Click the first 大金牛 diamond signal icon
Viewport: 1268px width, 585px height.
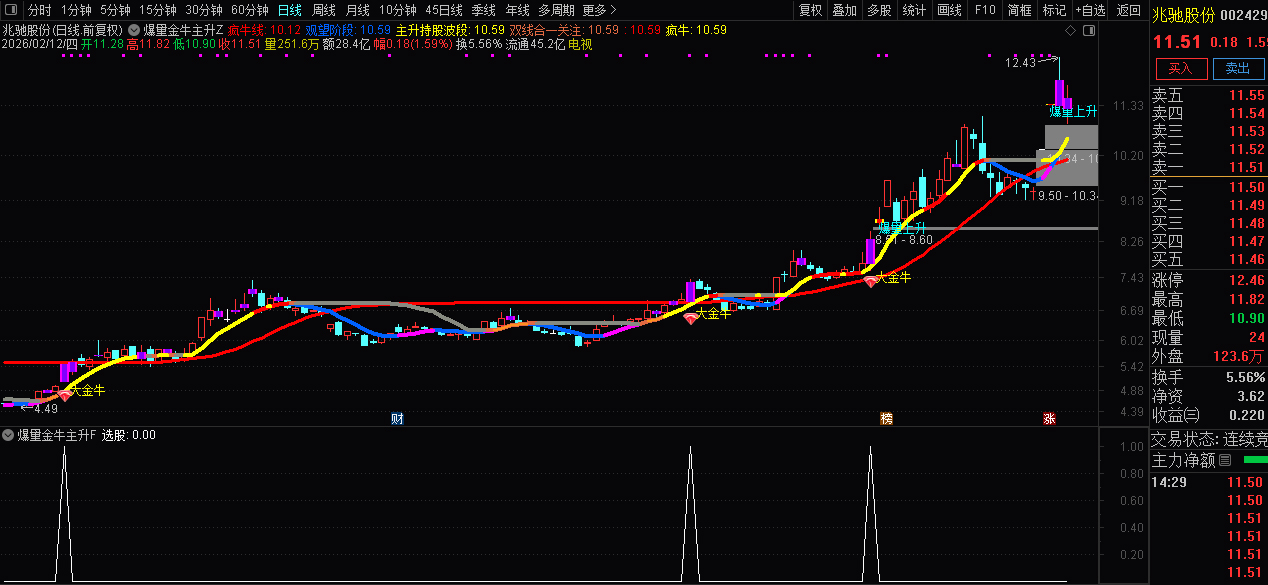65,396
